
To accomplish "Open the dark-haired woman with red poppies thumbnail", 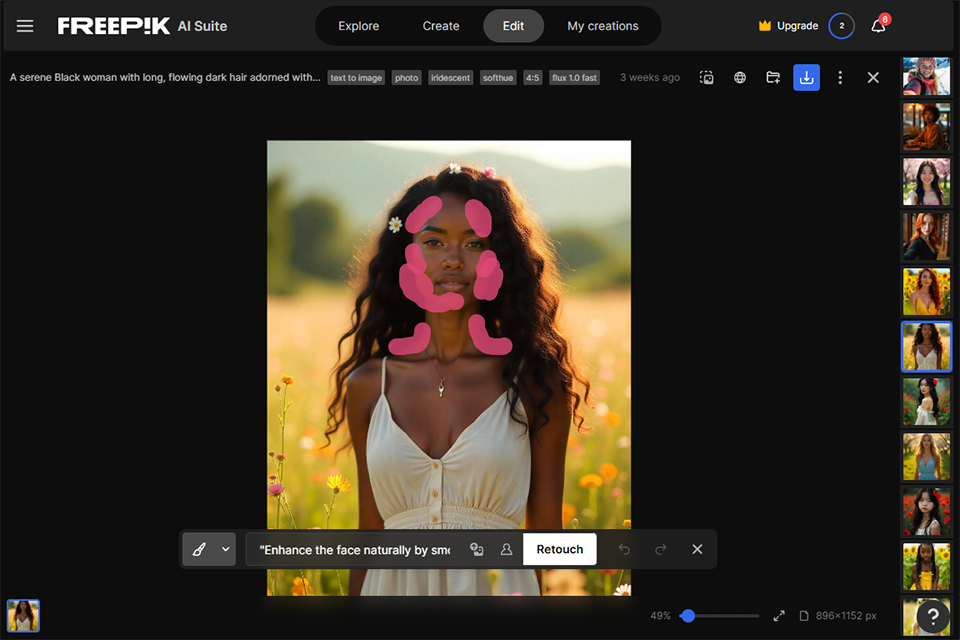I will [x=926, y=512].
